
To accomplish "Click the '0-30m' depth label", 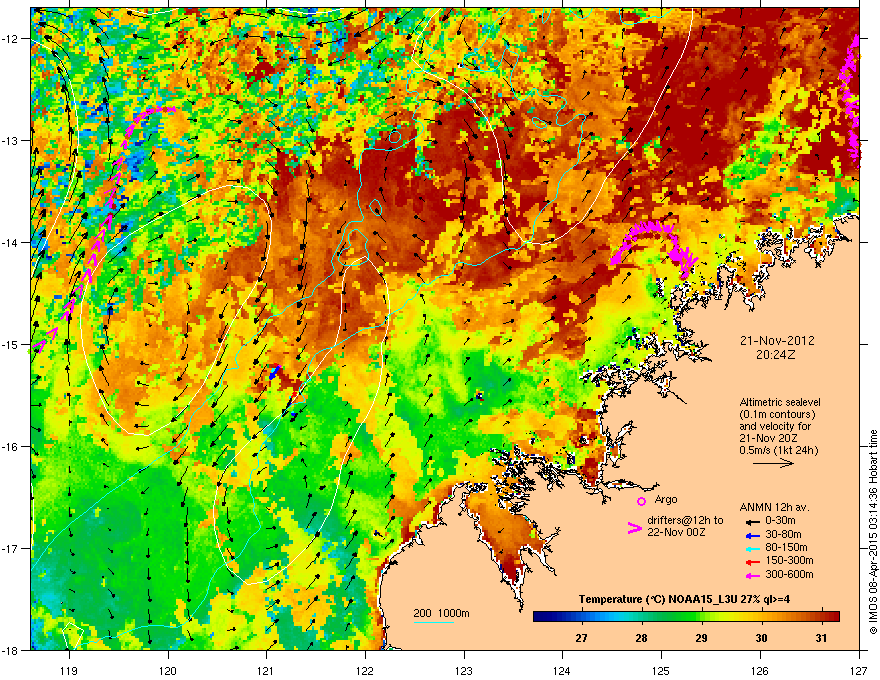I will pos(780,521).
